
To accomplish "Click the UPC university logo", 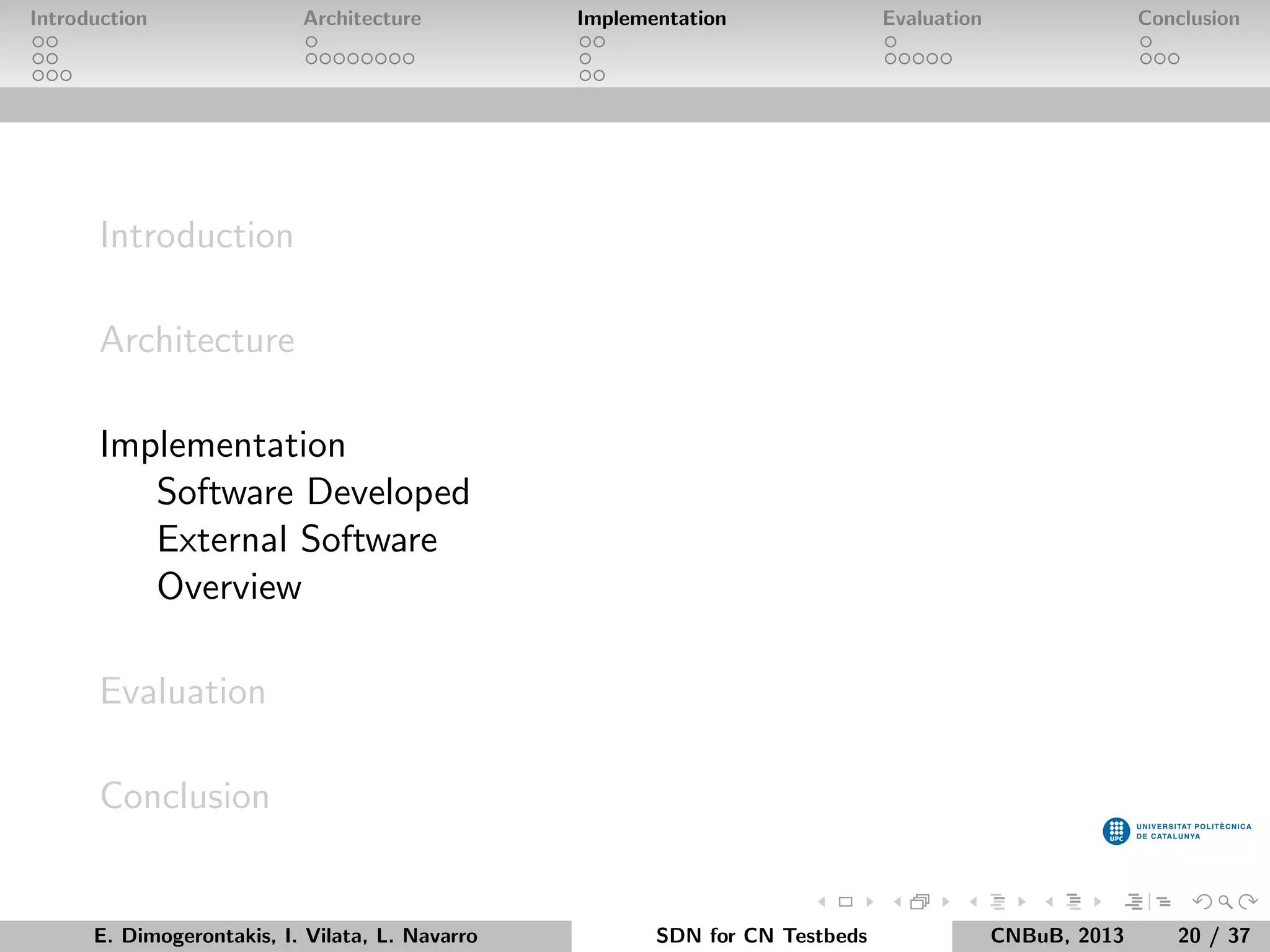I will pos(1177,831).
